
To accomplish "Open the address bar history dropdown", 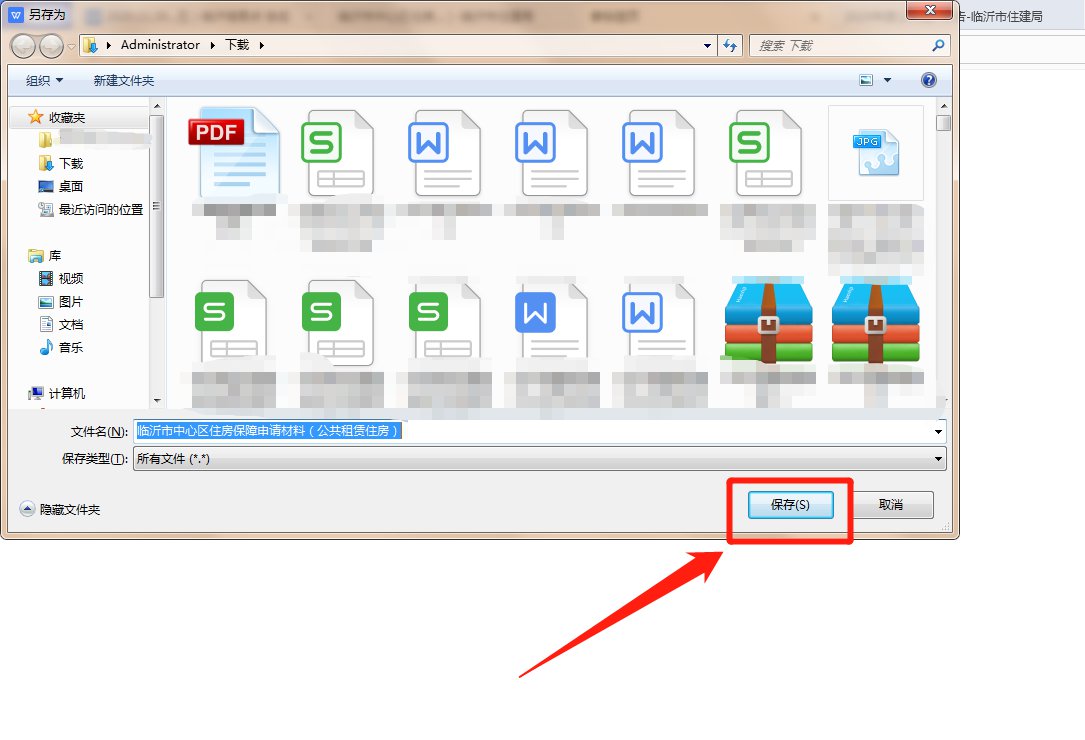I will pyautogui.click(x=707, y=46).
